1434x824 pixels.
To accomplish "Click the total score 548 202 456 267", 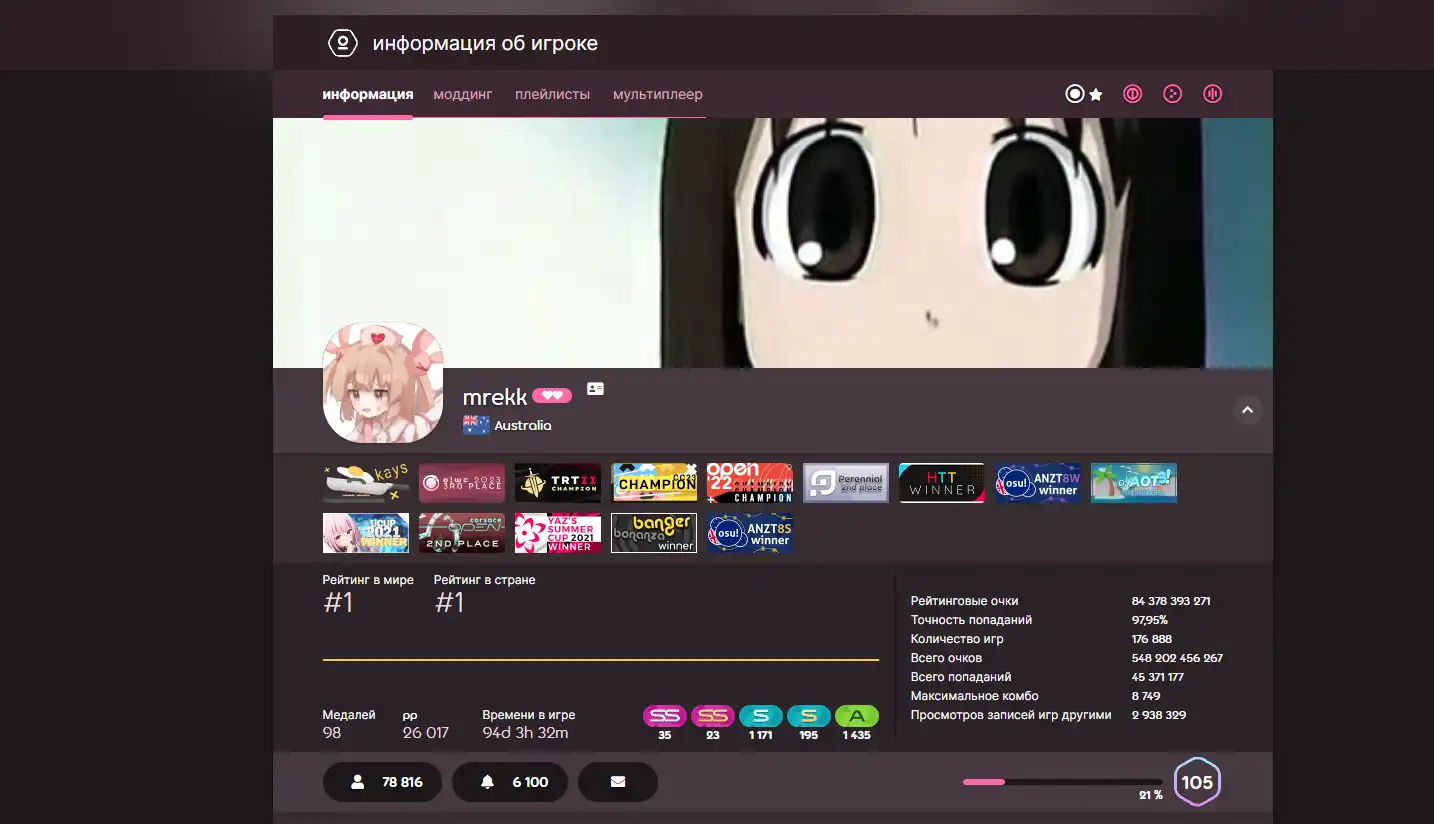I will click(1177, 658).
